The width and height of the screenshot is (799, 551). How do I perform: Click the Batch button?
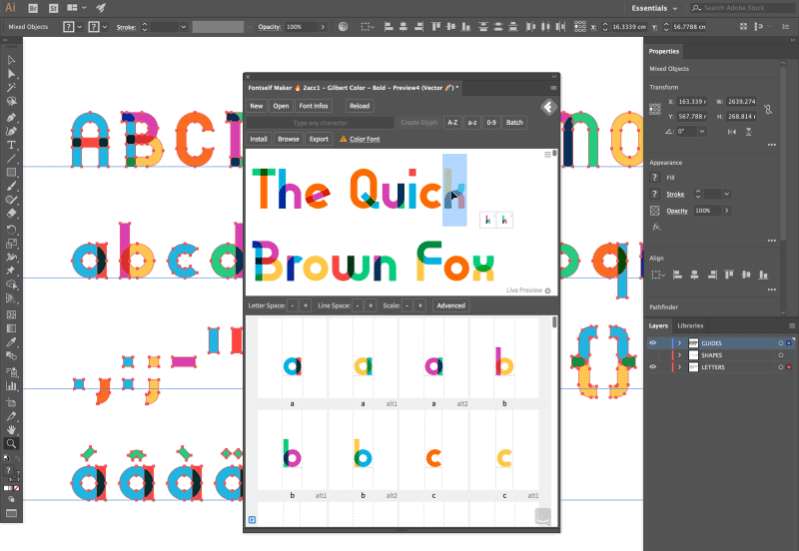point(514,122)
